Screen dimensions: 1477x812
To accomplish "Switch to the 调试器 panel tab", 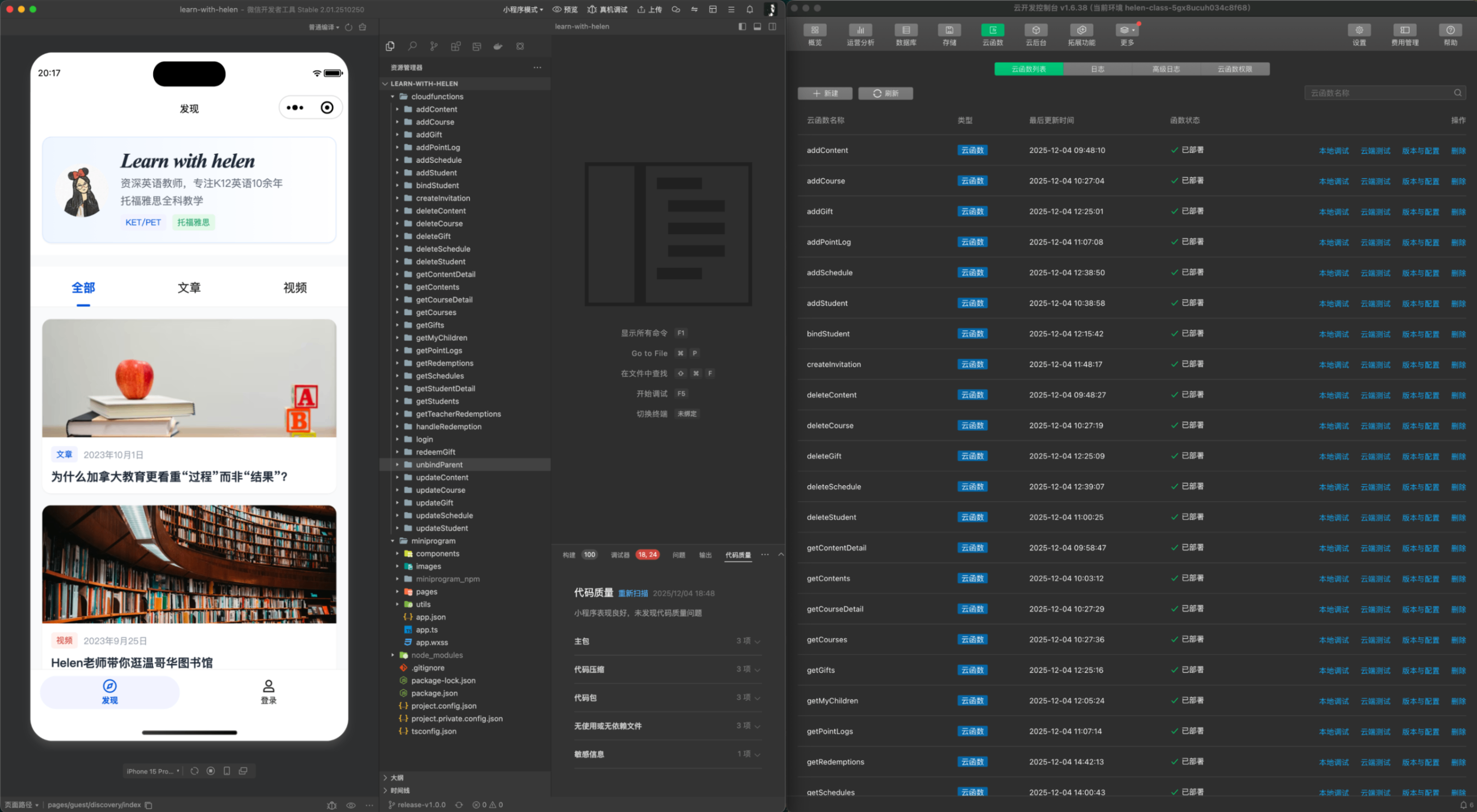I will [x=619, y=555].
